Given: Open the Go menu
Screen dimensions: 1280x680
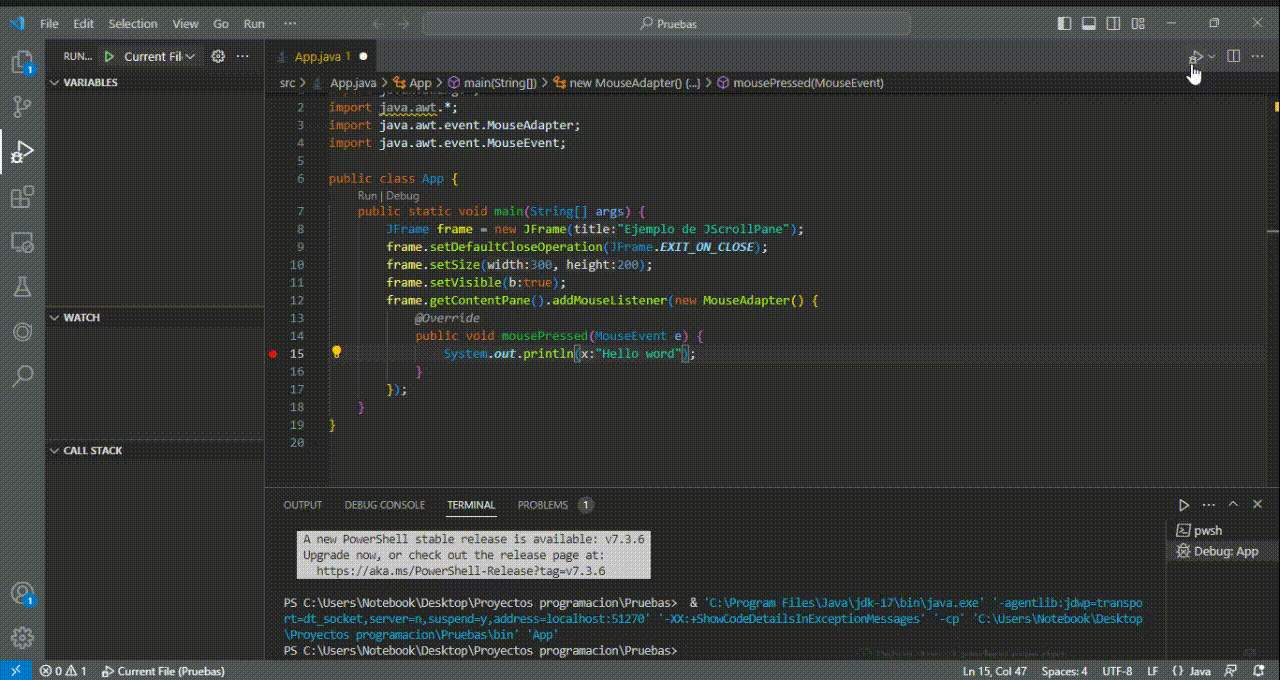Looking at the screenshot, I should [221, 23].
